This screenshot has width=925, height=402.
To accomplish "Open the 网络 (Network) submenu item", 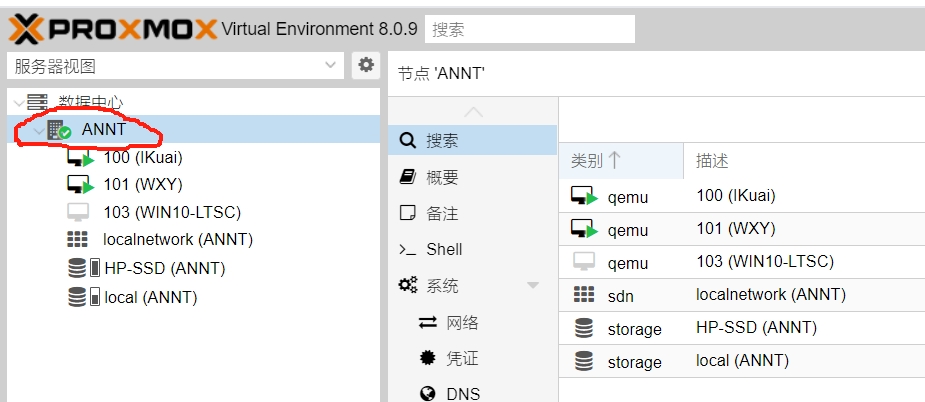I will point(473,322).
